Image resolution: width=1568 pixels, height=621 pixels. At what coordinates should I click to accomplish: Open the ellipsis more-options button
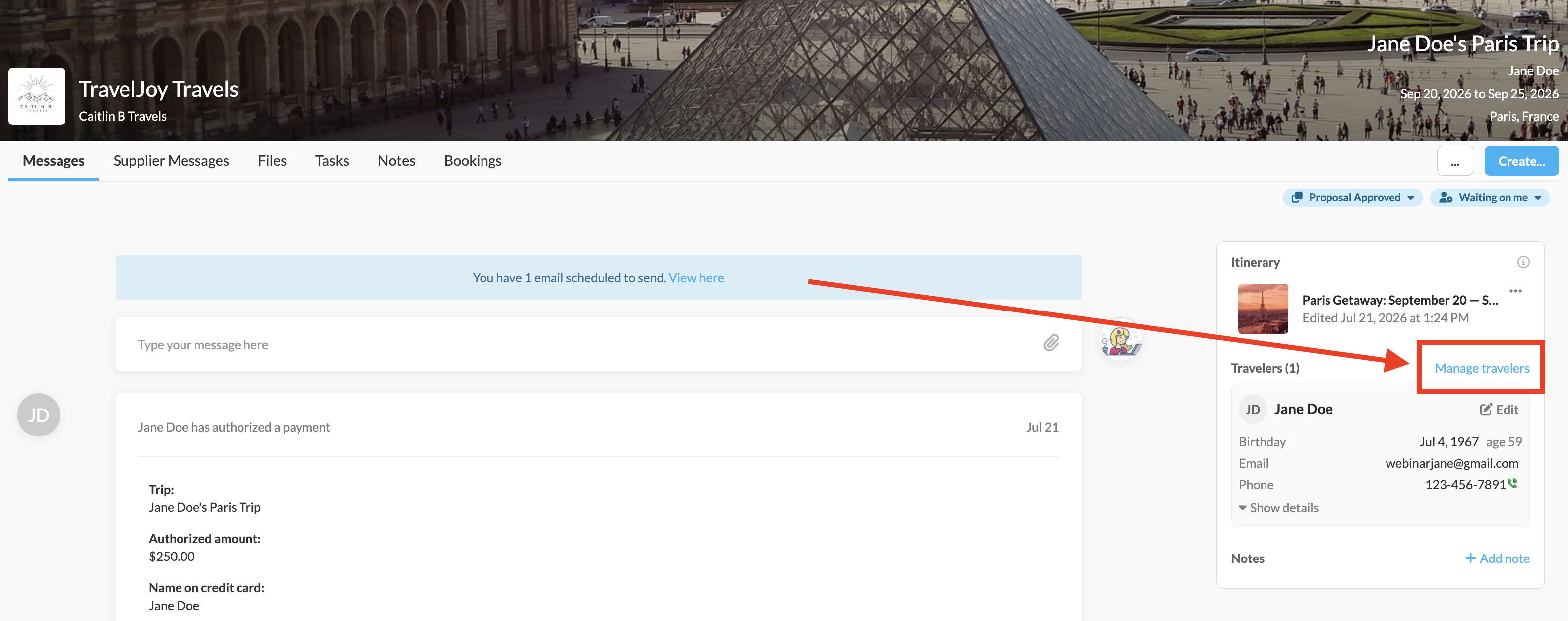click(x=1455, y=161)
